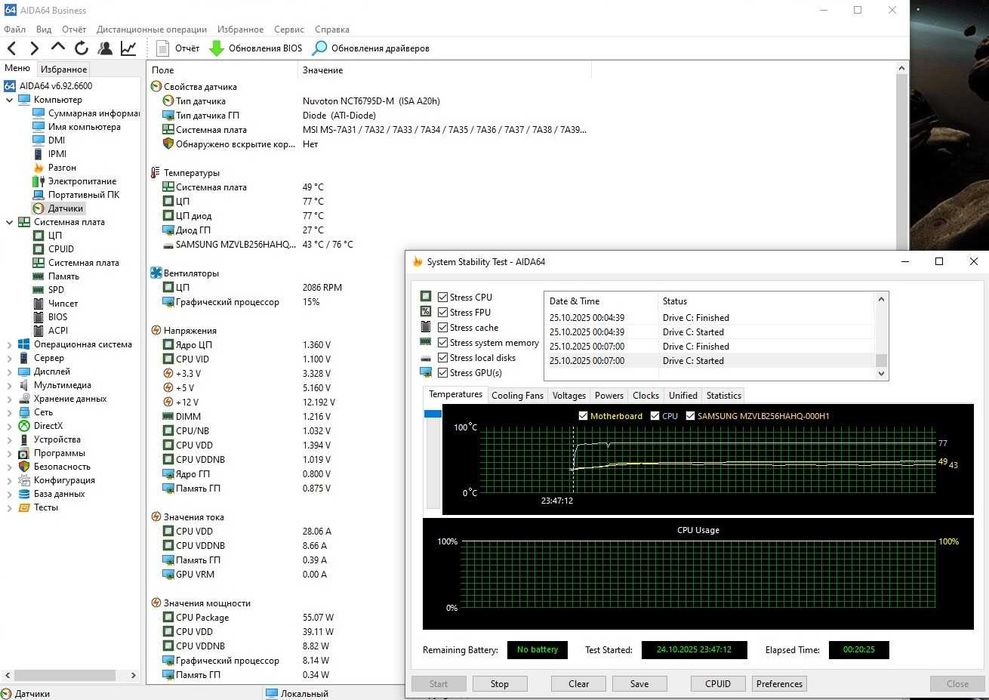Expand the Тесты tree node
Screen dimensions: 989x700
[x=9, y=507]
